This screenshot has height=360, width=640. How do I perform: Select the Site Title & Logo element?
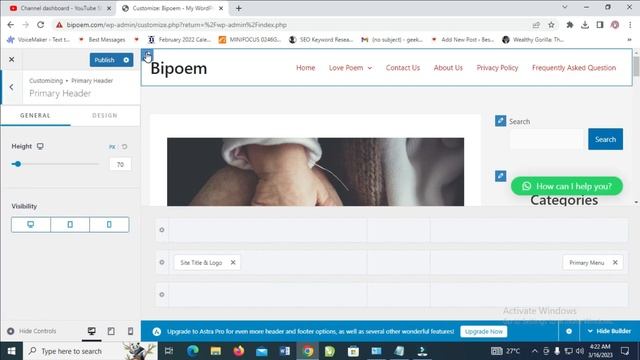click(x=201, y=262)
